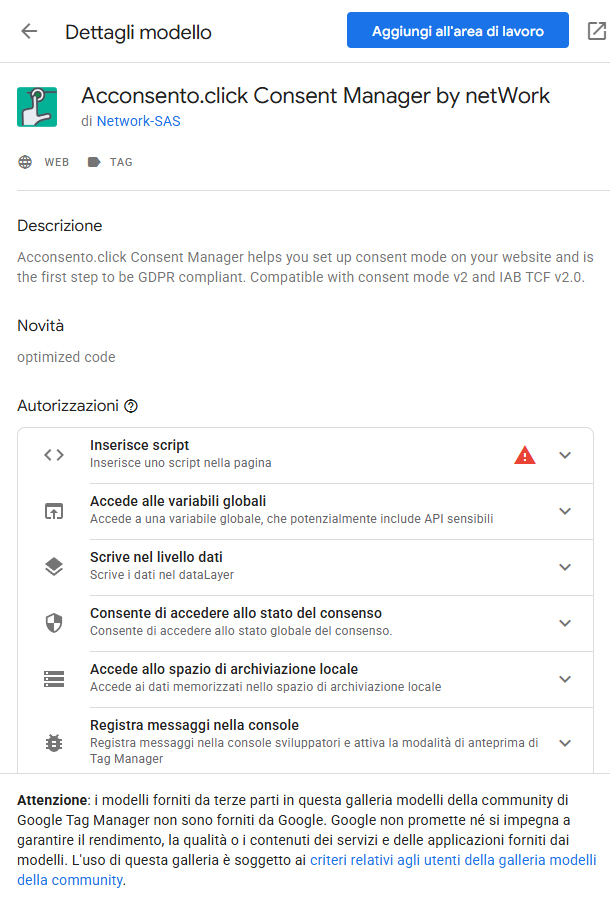Click the Descrizione heading
Viewport: 610px width, 903px height.
pos(60,226)
